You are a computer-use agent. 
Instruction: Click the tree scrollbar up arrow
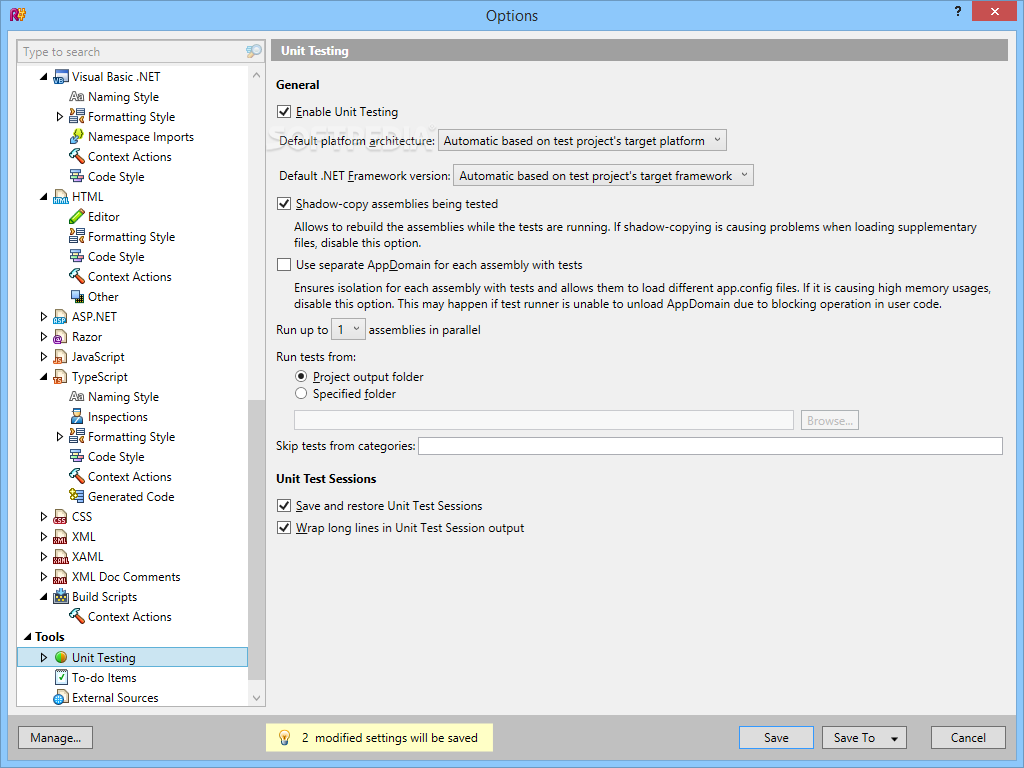click(257, 76)
